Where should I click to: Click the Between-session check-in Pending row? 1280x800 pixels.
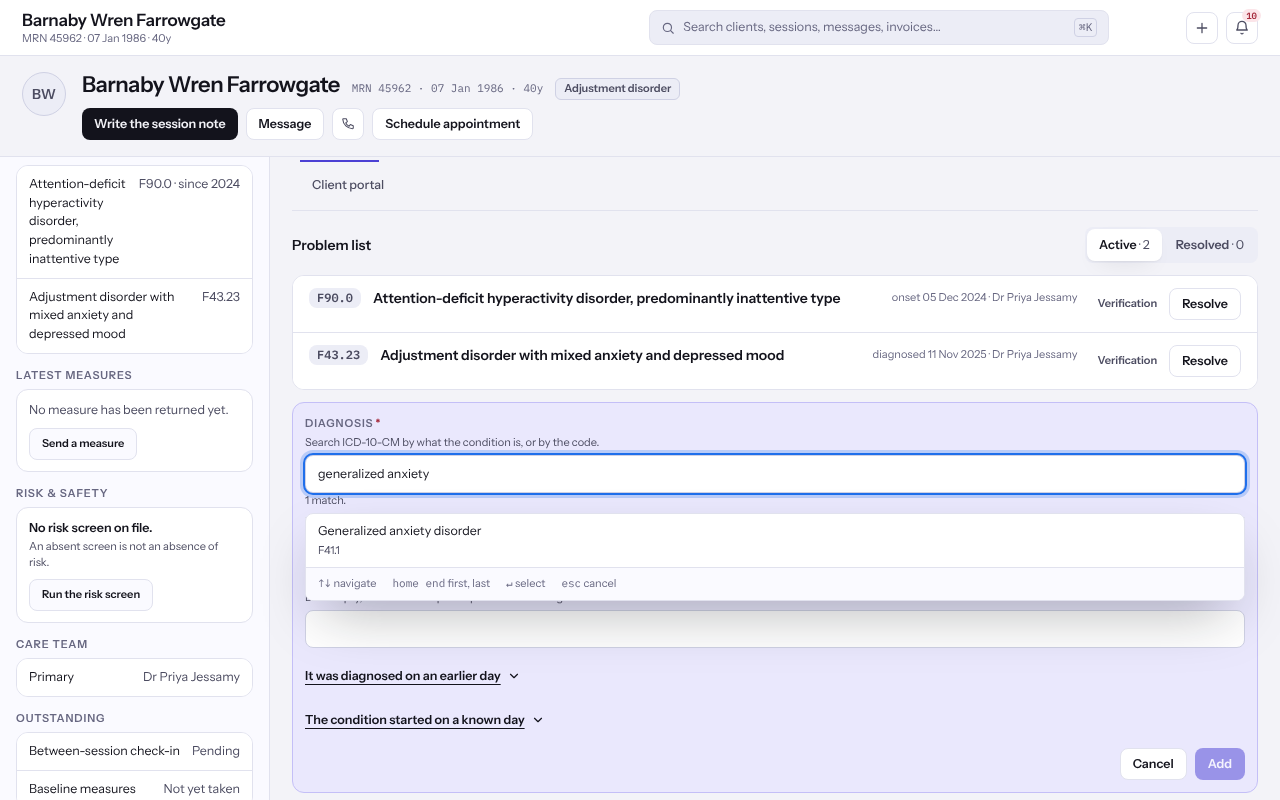coord(134,751)
